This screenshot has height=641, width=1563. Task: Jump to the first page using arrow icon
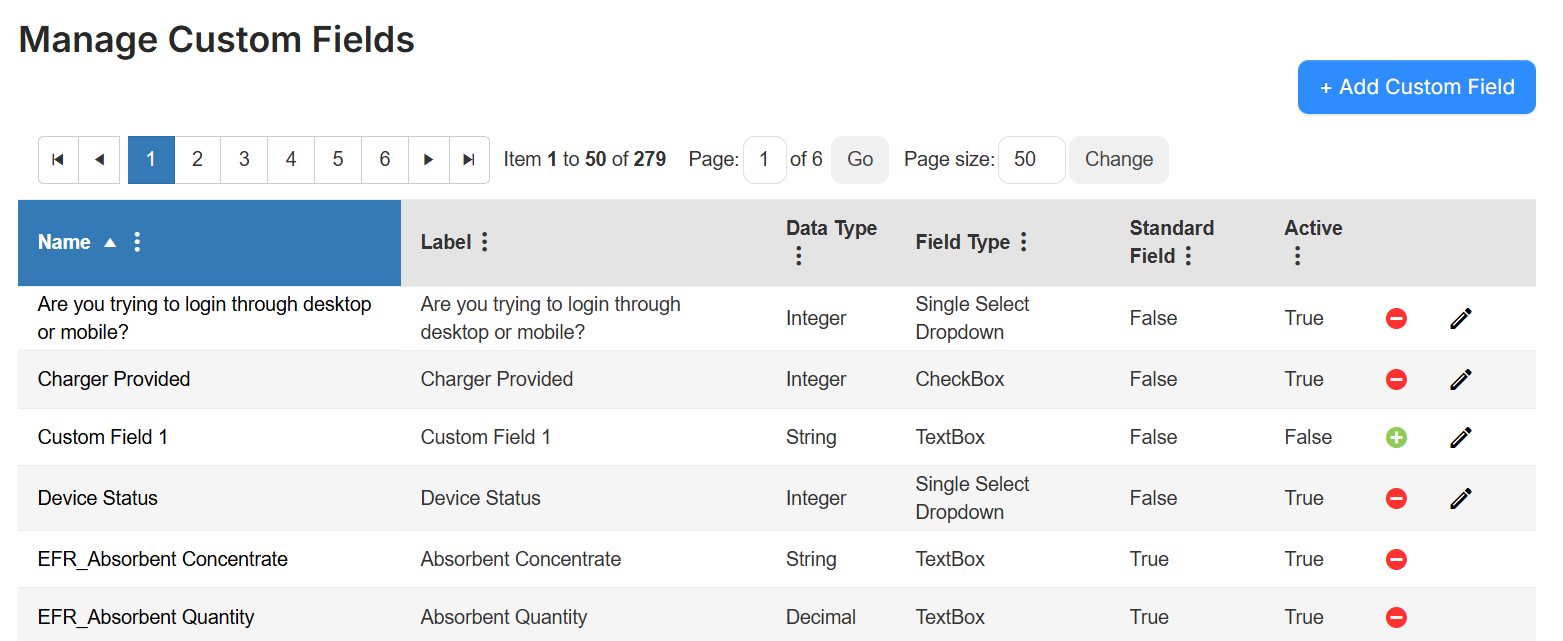point(57,159)
